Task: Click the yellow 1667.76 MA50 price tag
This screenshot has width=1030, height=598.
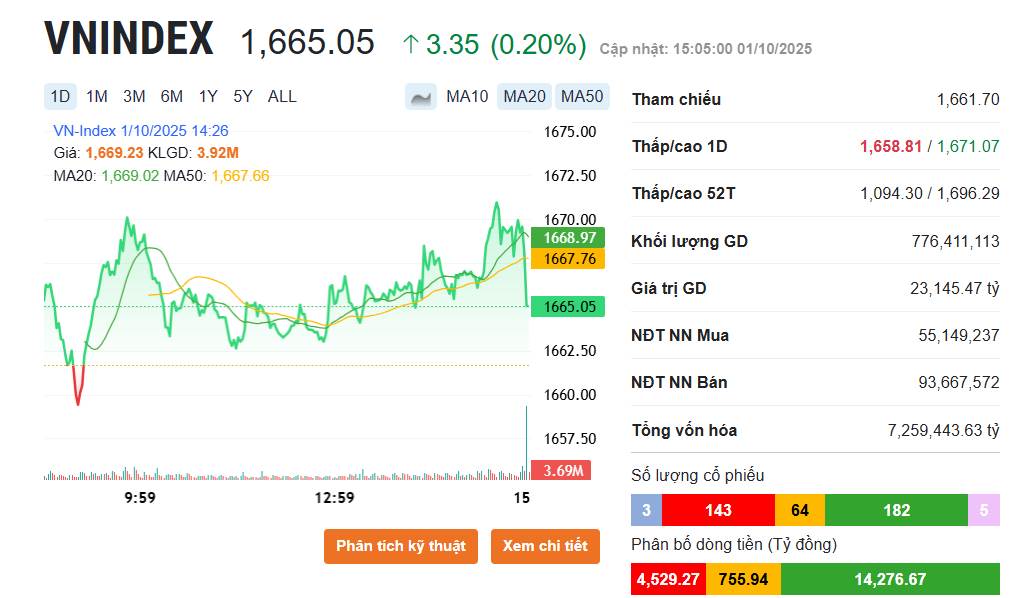Action: pyautogui.click(x=568, y=259)
